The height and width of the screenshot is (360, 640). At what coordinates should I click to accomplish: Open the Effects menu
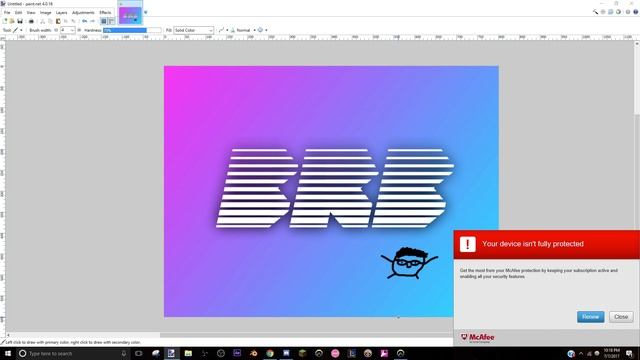tap(105, 13)
